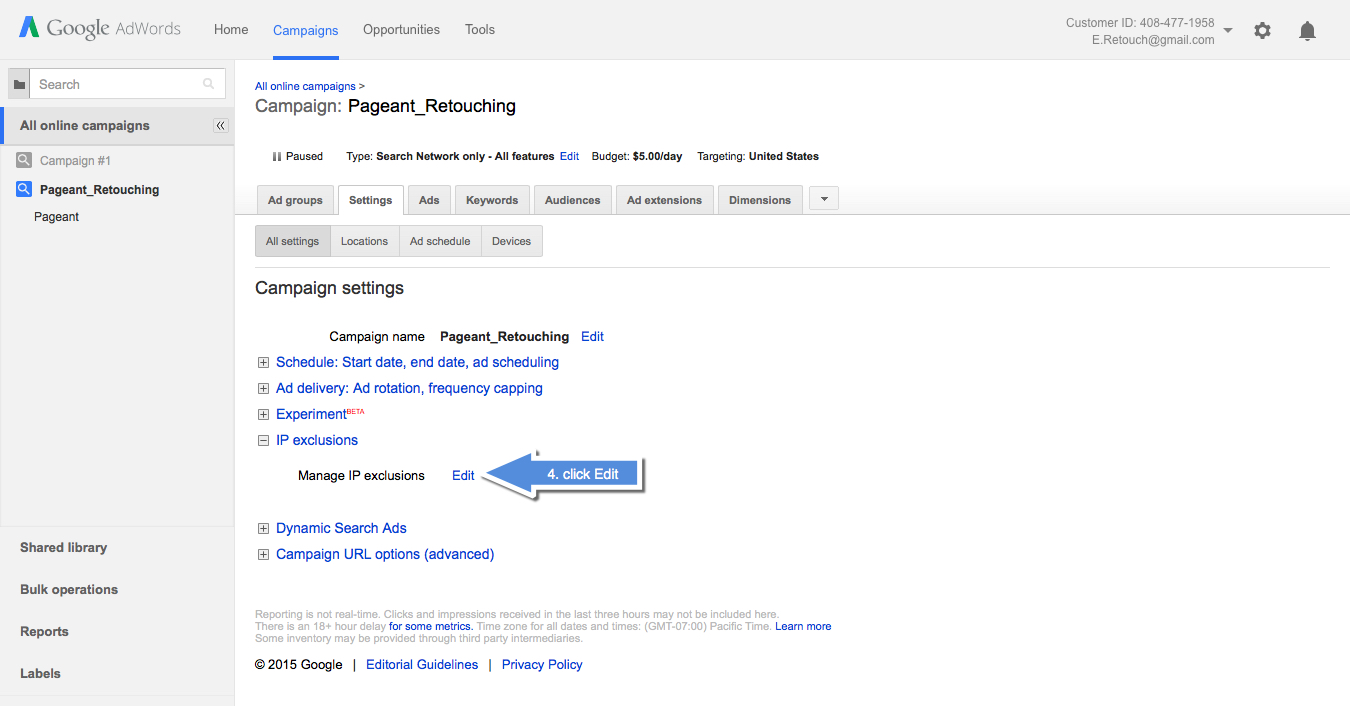1350x706 pixels.
Task: Click Edit next to Manage IP exclusions
Action: [x=463, y=475]
